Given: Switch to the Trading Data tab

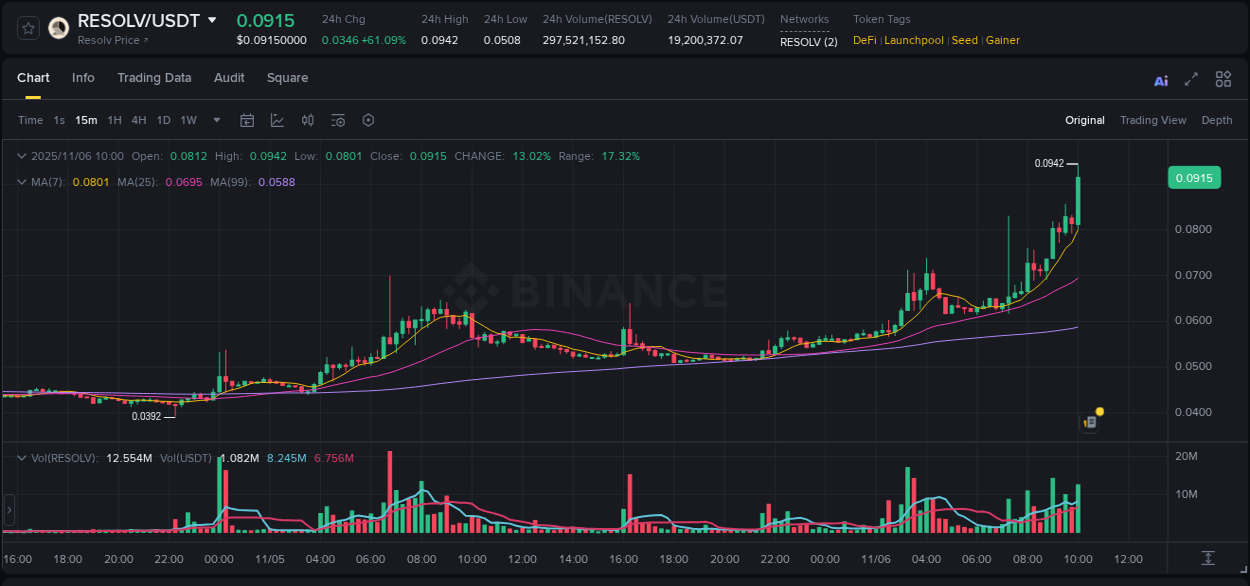Looking at the screenshot, I should tap(154, 78).
